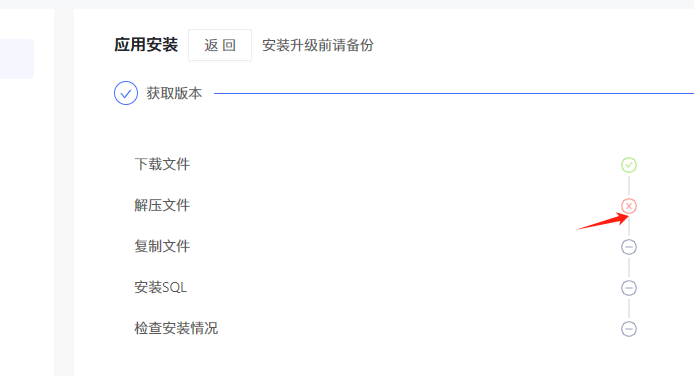Viewport: 694px width, 376px height.
Task: Click the 应用安装 page title
Action: coord(146,45)
